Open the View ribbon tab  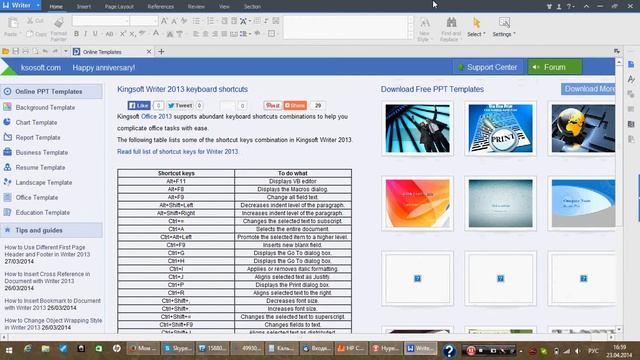(x=224, y=7)
